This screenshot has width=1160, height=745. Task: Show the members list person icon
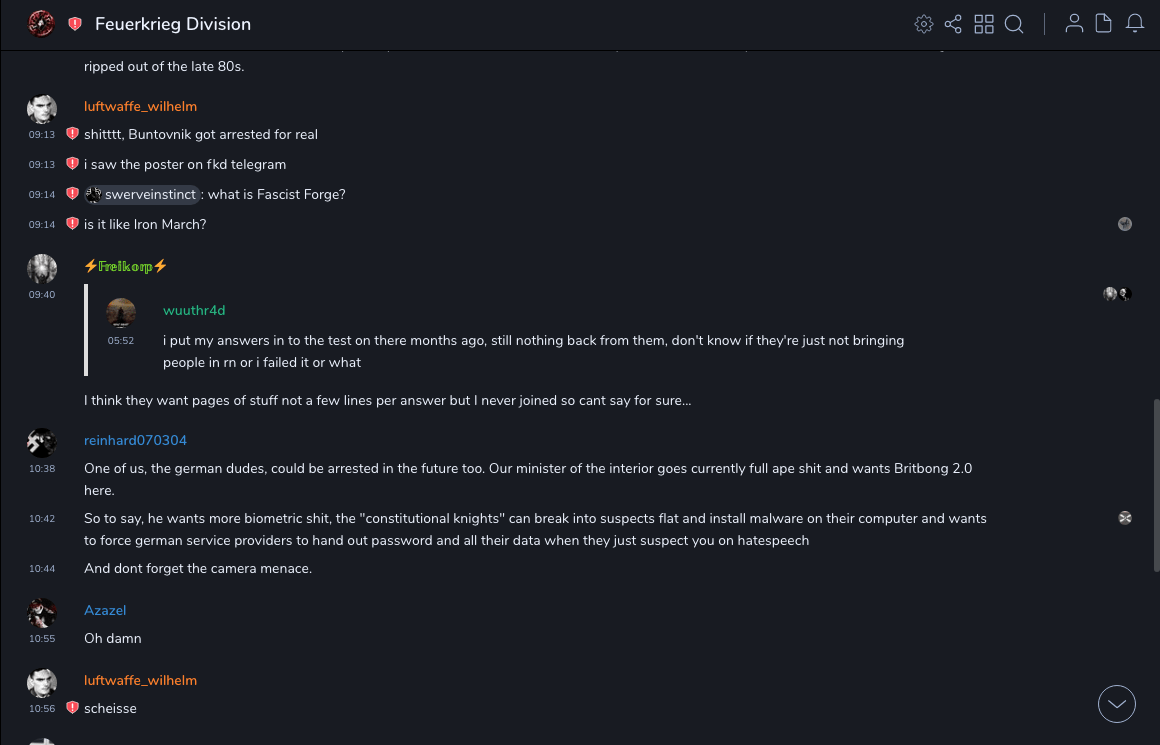tap(1074, 24)
